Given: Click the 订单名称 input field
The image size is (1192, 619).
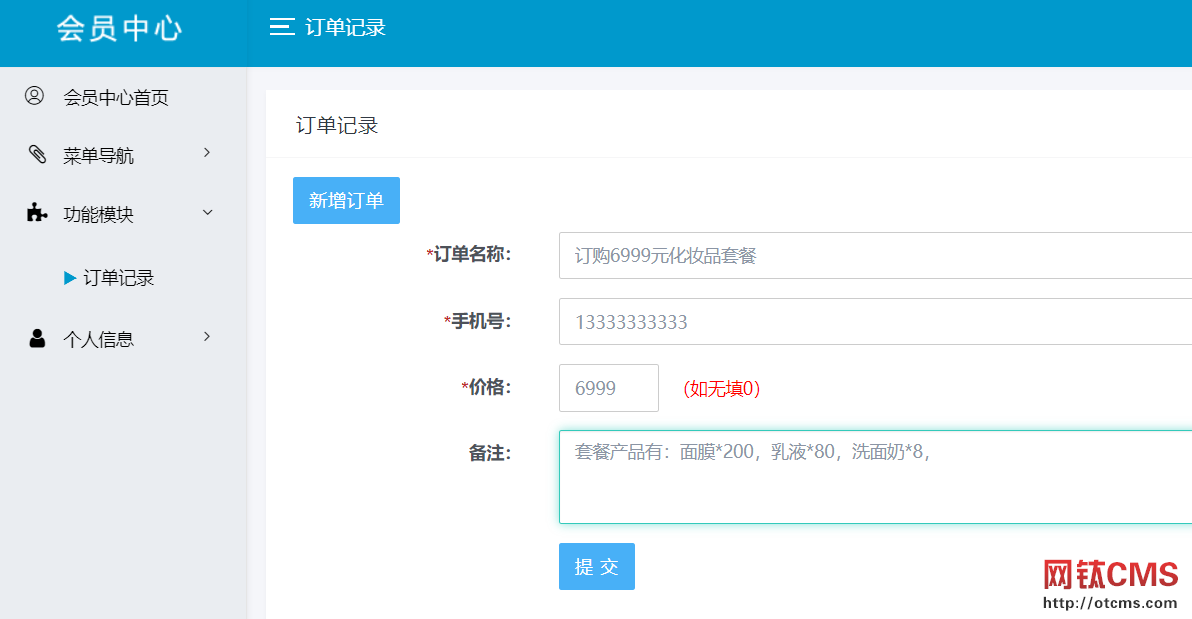Looking at the screenshot, I should (800, 256).
